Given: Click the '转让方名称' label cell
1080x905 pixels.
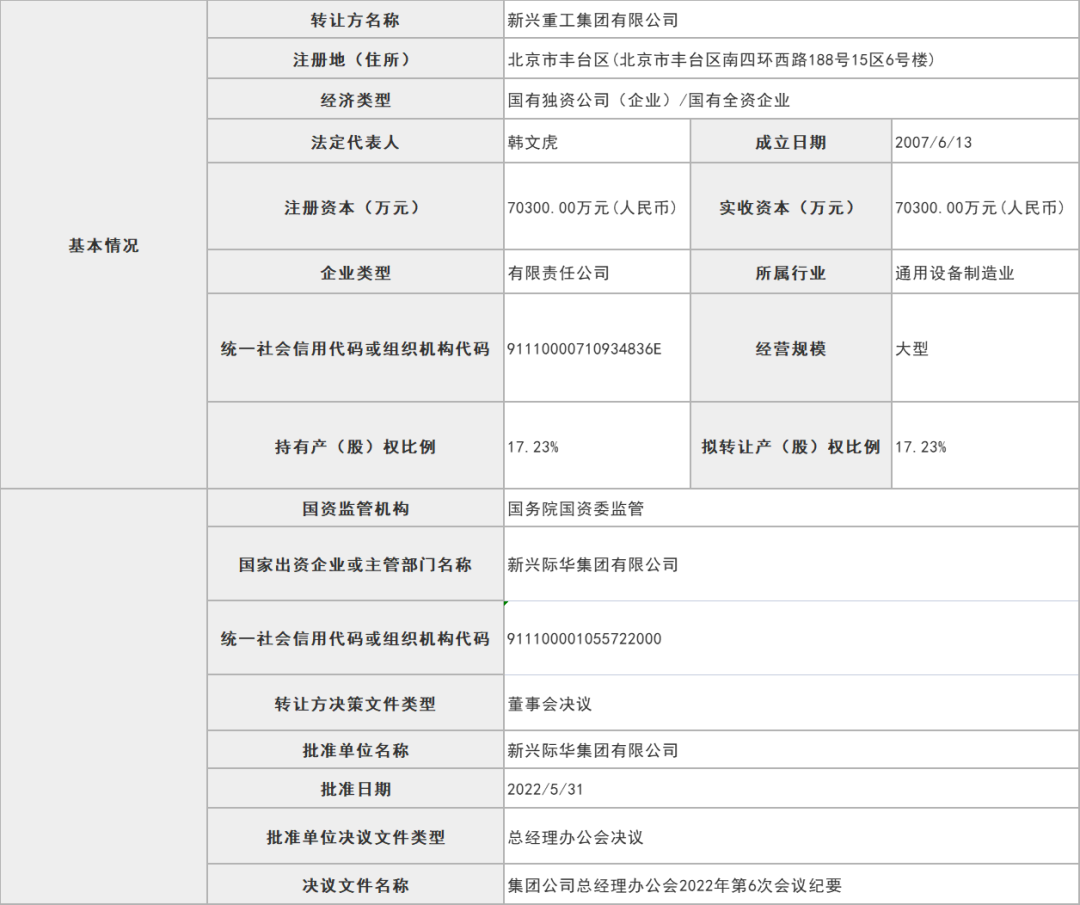Looking at the screenshot, I should tap(355, 20).
